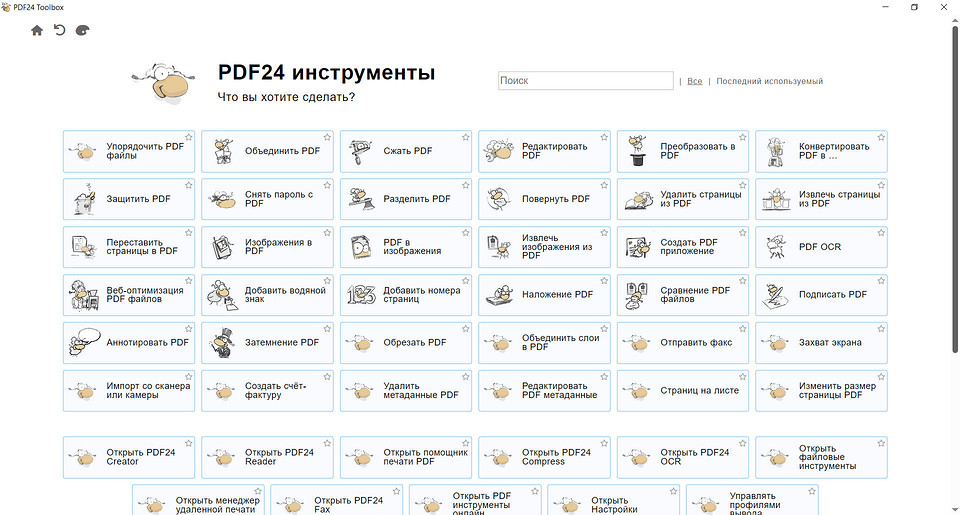
Task: Toggle the star on Подписать PDF tile
Action: tap(881, 280)
